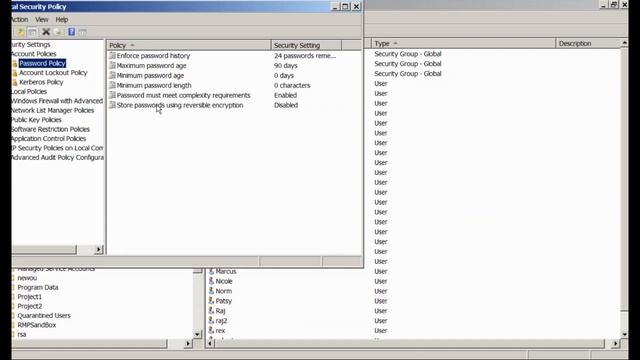640x360 pixels.
Task: Select IP Security Policies on Local Computer node
Action: [58, 148]
